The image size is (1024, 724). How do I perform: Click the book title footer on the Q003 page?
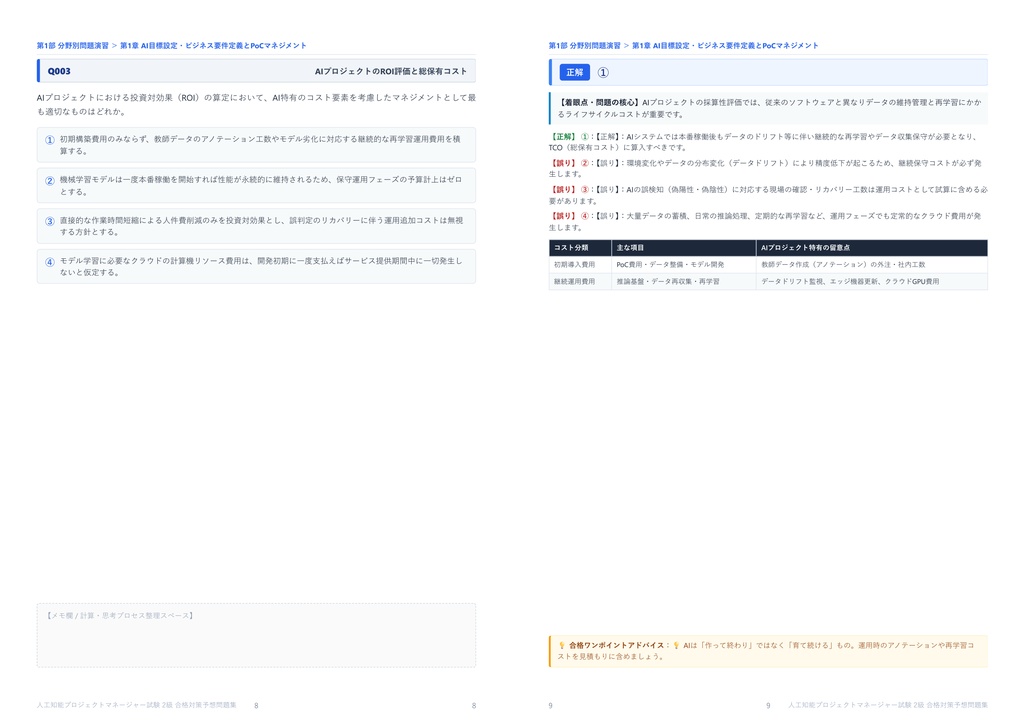(x=136, y=705)
